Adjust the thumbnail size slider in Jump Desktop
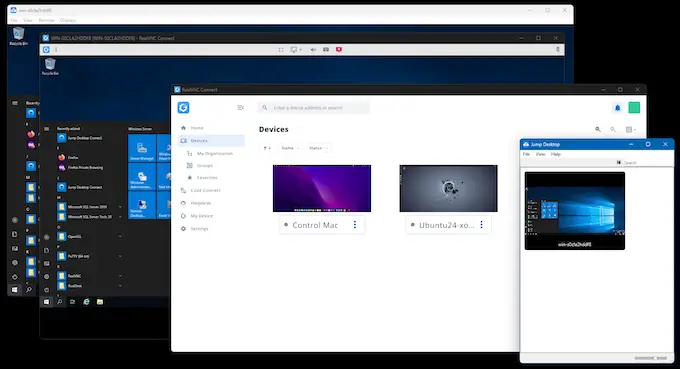The height and width of the screenshot is (369, 680). pyautogui.click(x=651, y=358)
